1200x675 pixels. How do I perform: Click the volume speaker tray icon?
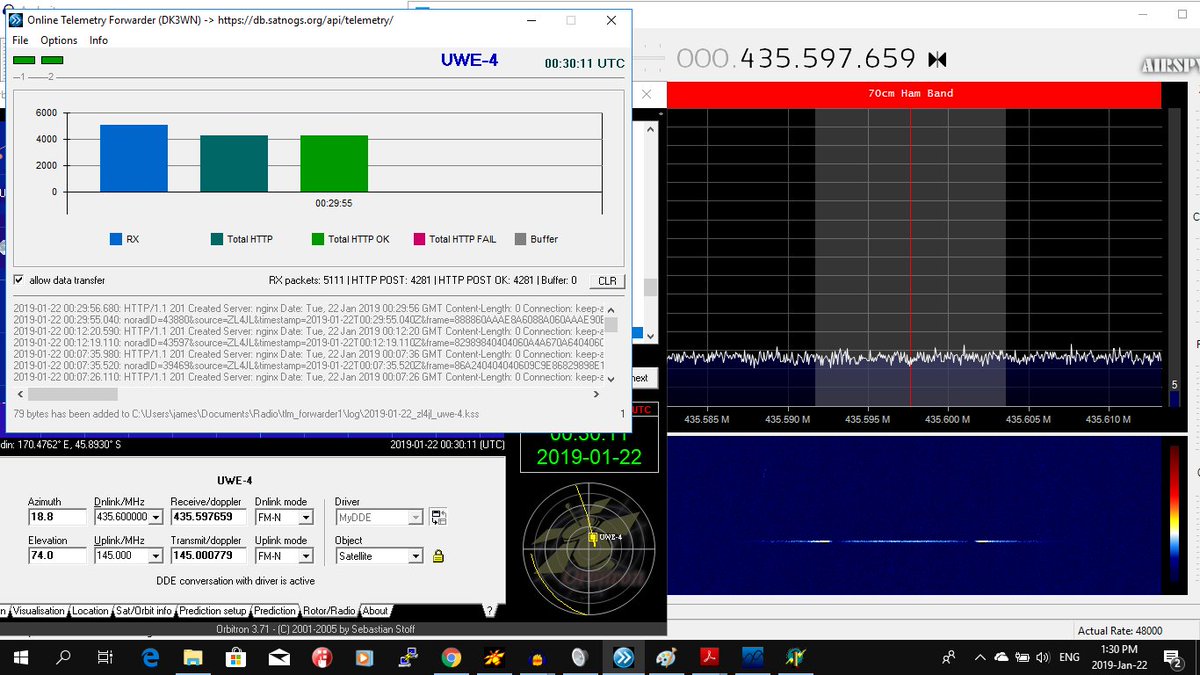click(1043, 657)
